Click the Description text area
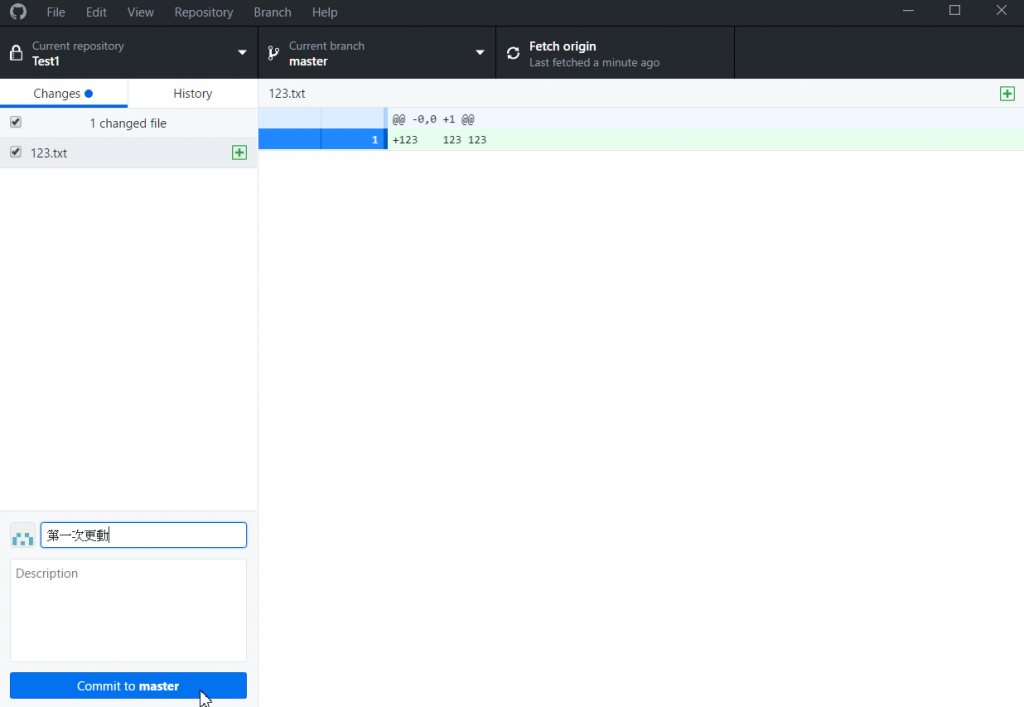1024x707 pixels. pyautogui.click(x=128, y=610)
